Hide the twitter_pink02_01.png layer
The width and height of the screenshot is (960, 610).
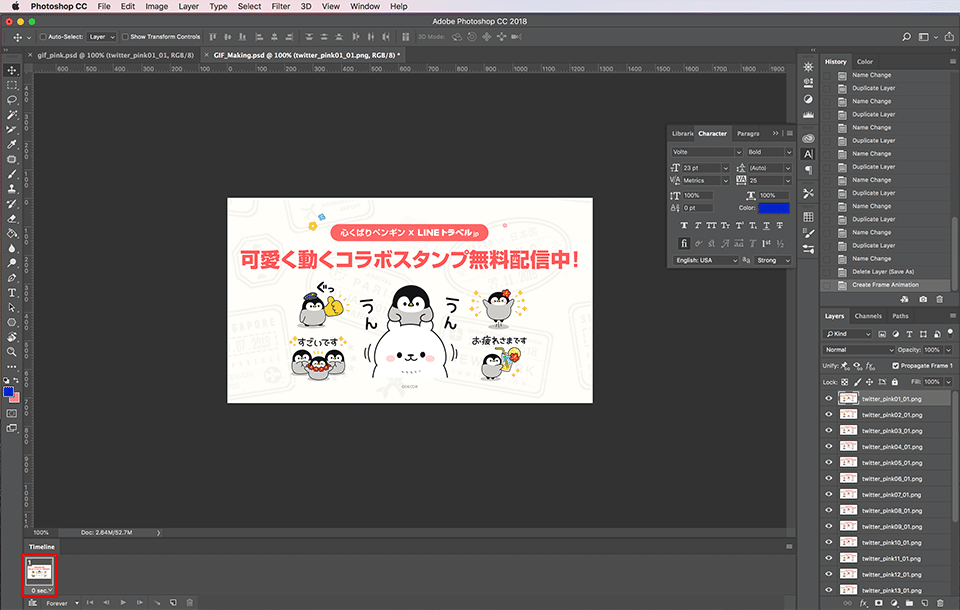pyautogui.click(x=829, y=415)
